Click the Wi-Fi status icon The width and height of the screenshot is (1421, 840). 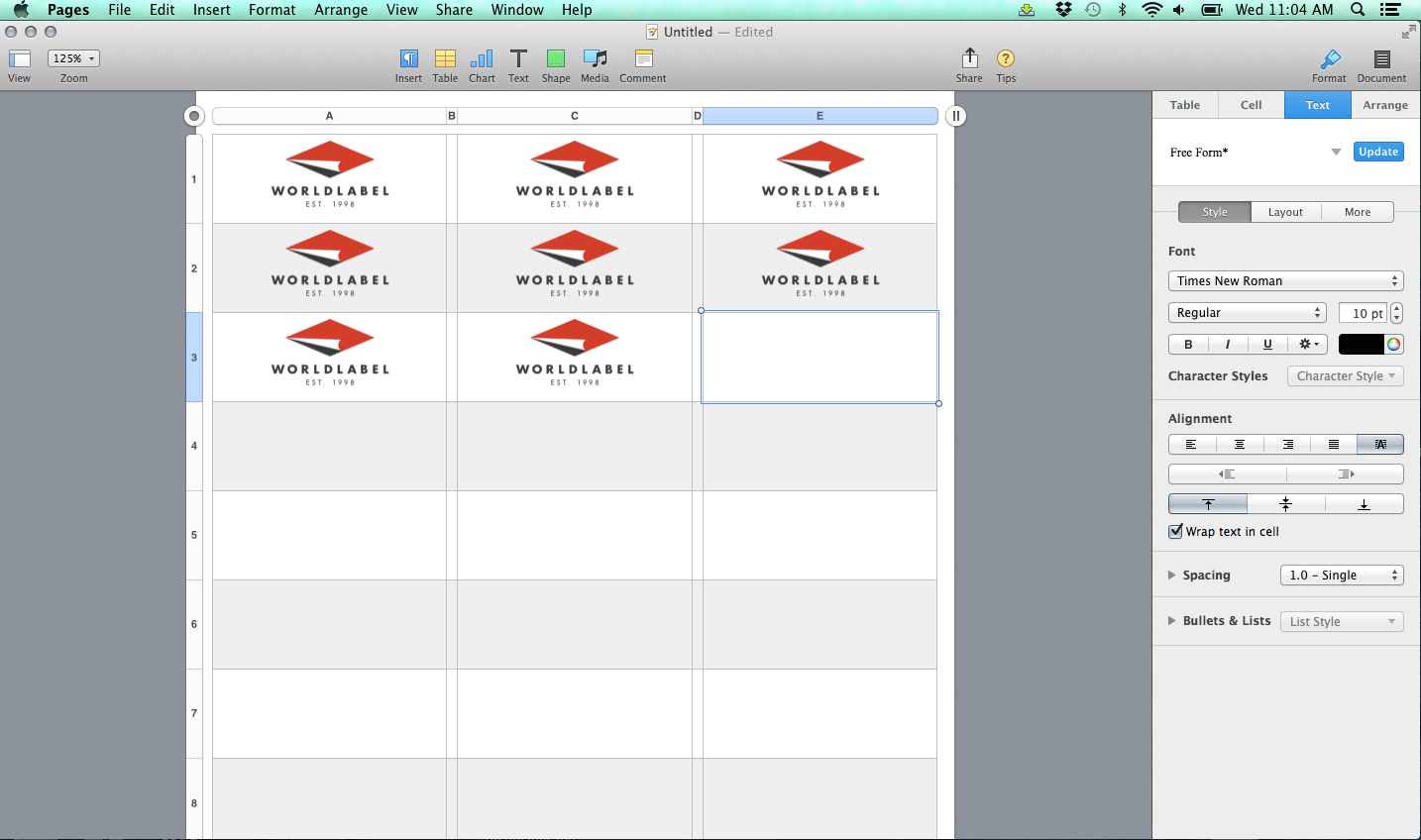click(1151, 9)
